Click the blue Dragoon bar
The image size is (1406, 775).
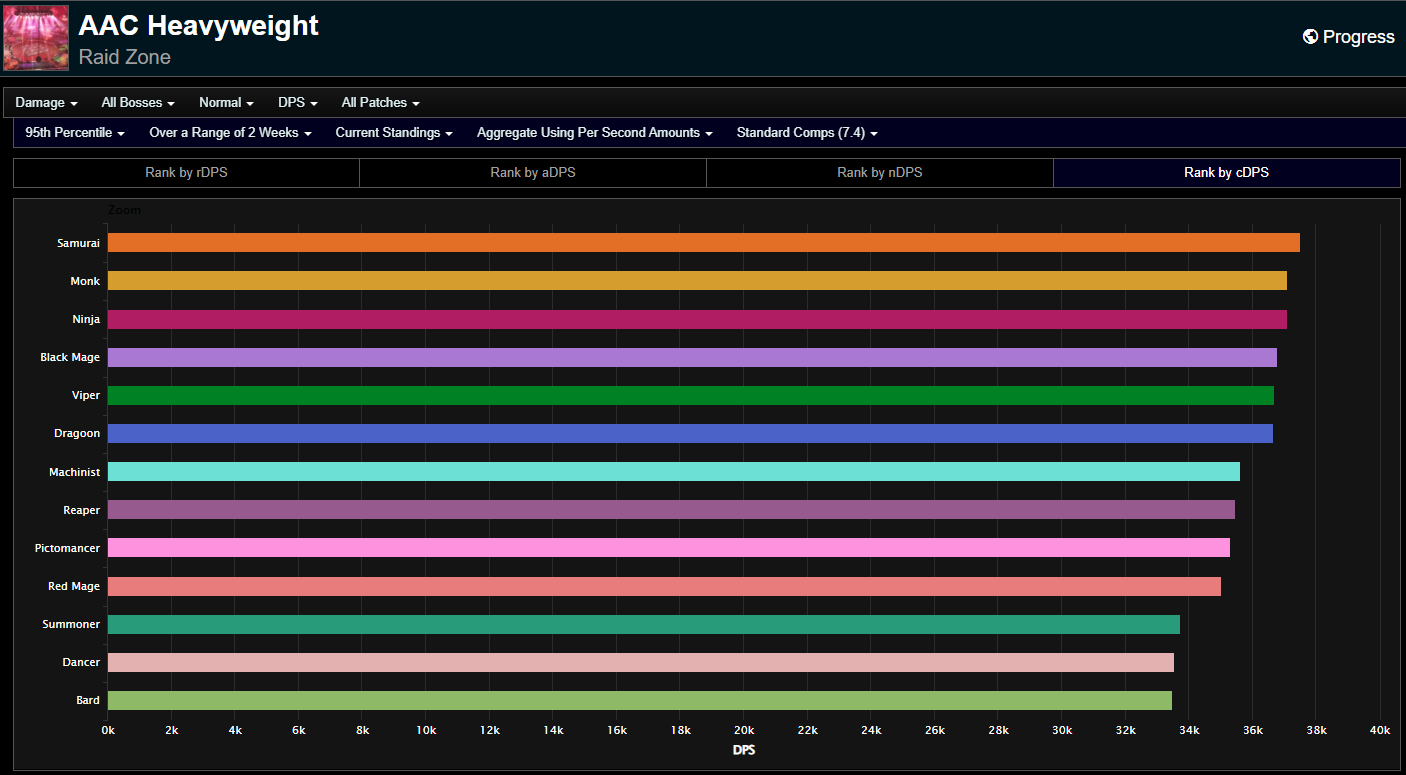pyautogui.click(x=690, y=433)
